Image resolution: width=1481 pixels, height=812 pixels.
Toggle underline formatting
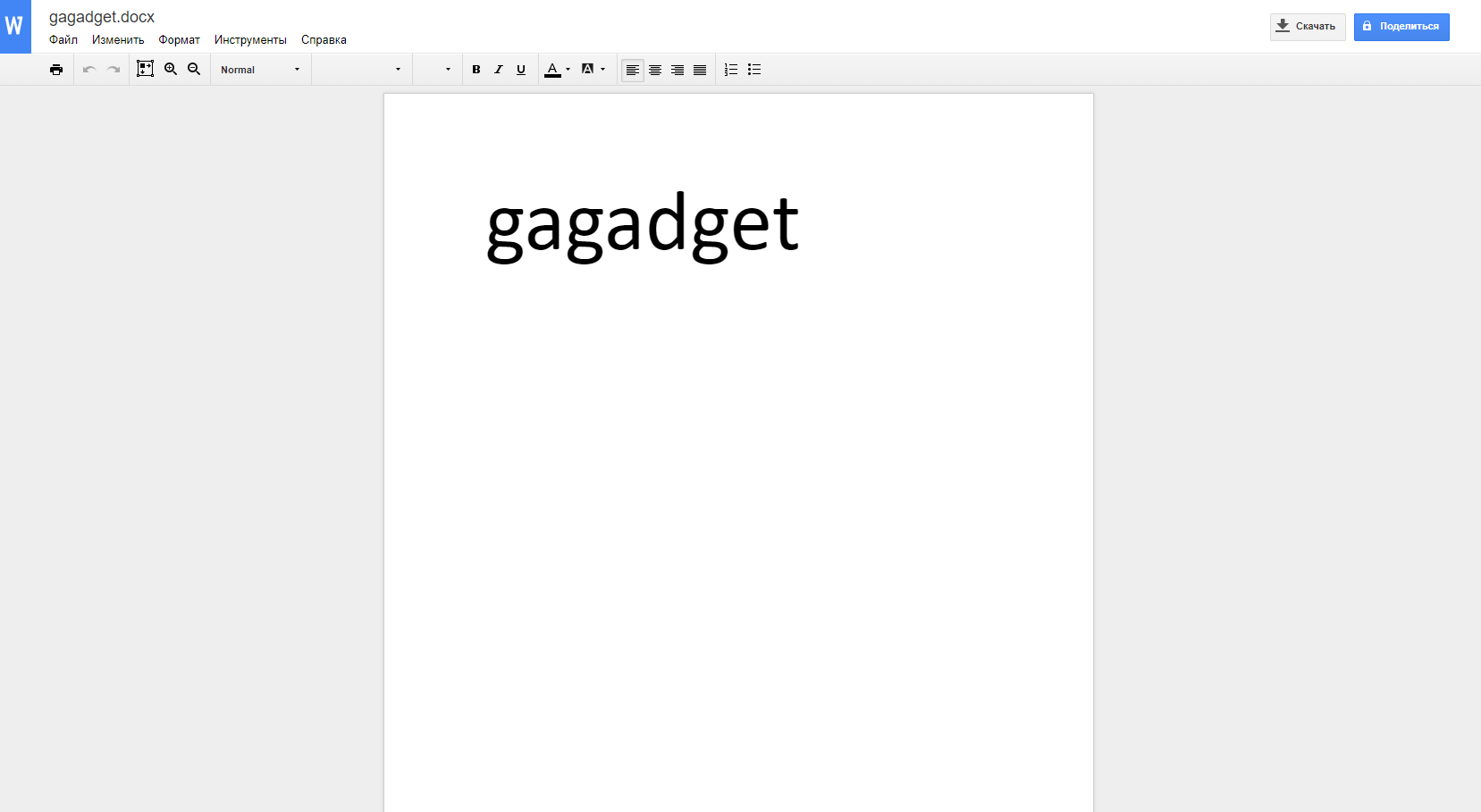tap(521, 70)
